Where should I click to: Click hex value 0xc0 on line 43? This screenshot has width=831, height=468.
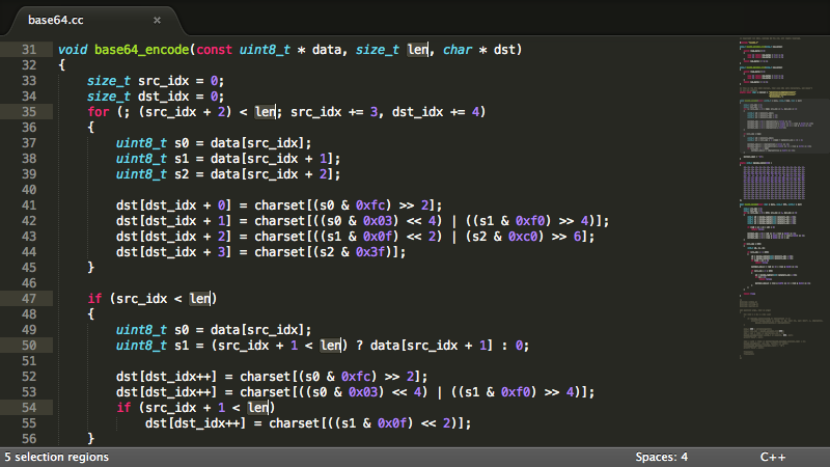coord(523,236)
